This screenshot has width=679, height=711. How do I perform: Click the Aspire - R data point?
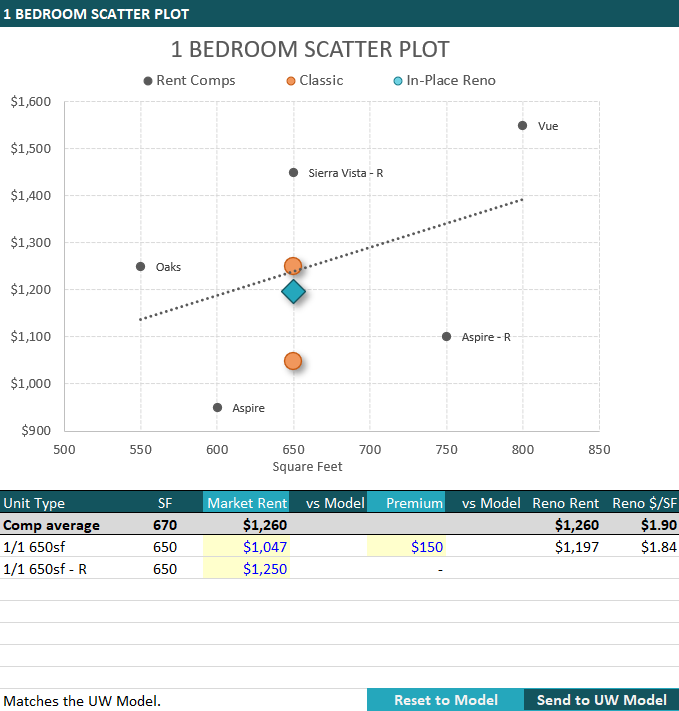[446, 336]
